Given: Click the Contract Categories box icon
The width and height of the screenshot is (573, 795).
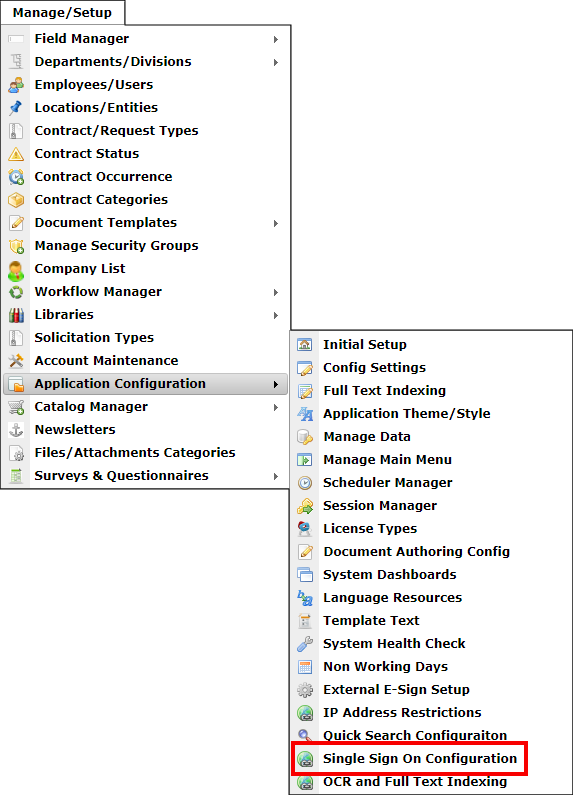Looking at the screenshot, I should (x=16, y=200).
